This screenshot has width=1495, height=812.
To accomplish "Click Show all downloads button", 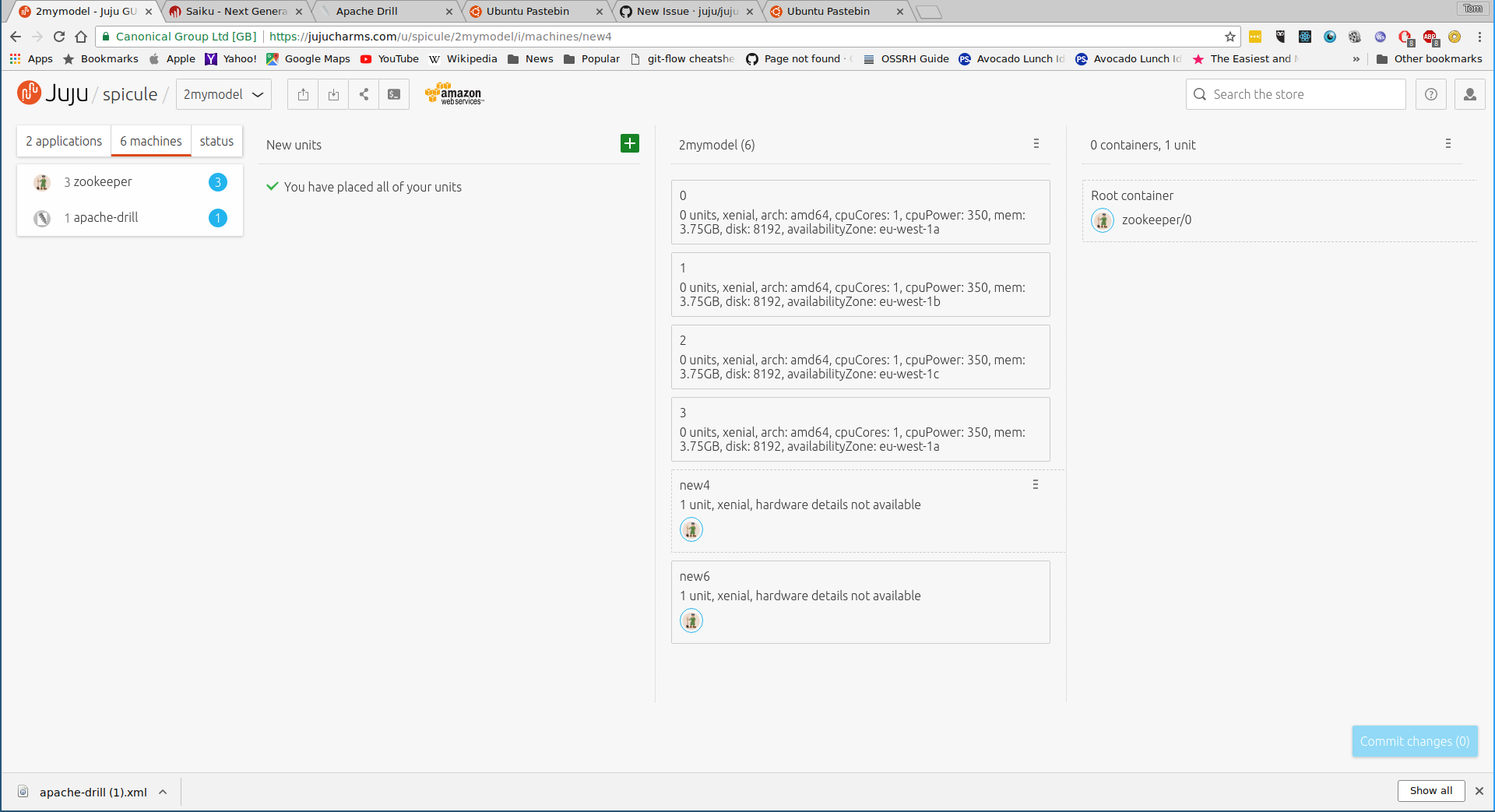I will coord(1431,791).
